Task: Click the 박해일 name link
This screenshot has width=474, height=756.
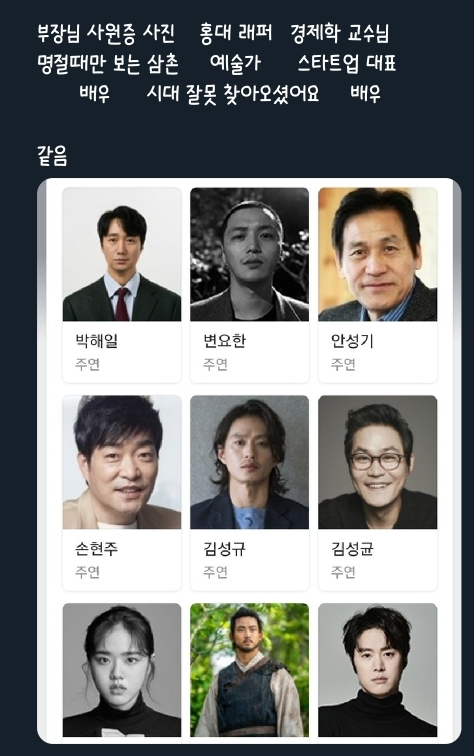Action: point(96,341)
